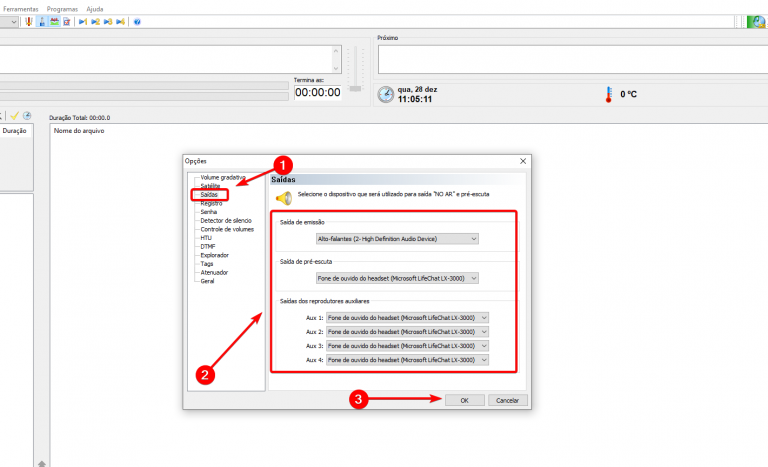Open the Ajuda menu

pyautogui.click(x=95, y=7)
